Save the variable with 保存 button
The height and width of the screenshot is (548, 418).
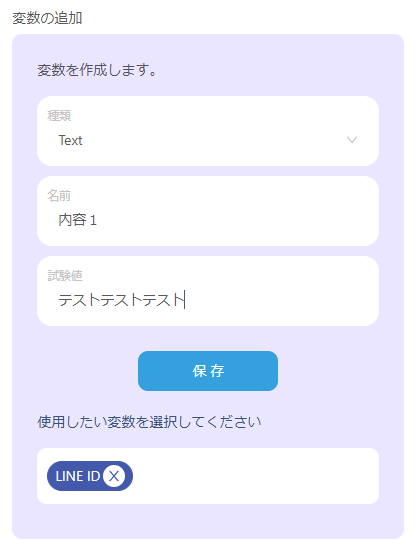click(208, 371)
